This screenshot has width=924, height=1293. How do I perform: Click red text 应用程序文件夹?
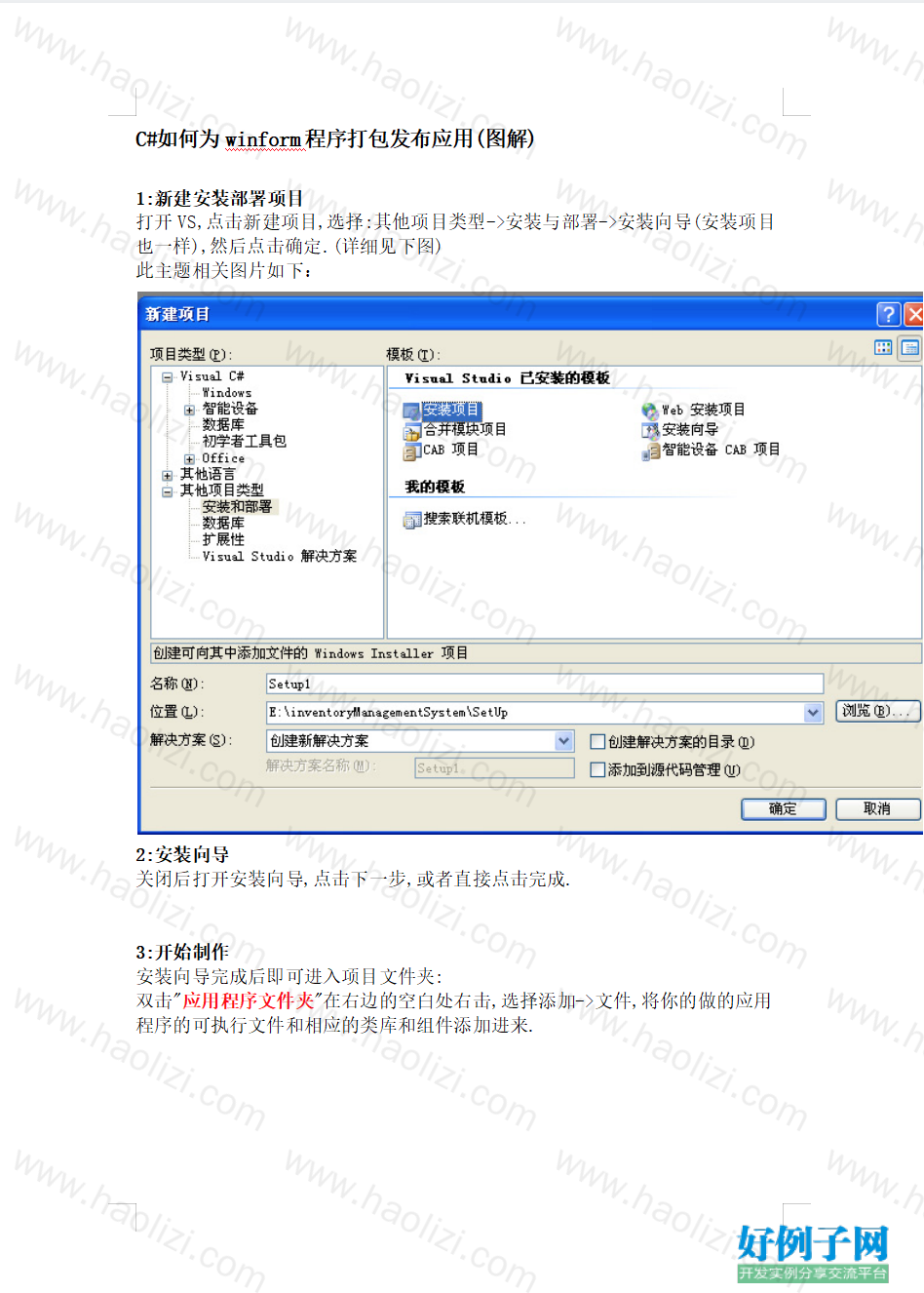(249, 1001)
